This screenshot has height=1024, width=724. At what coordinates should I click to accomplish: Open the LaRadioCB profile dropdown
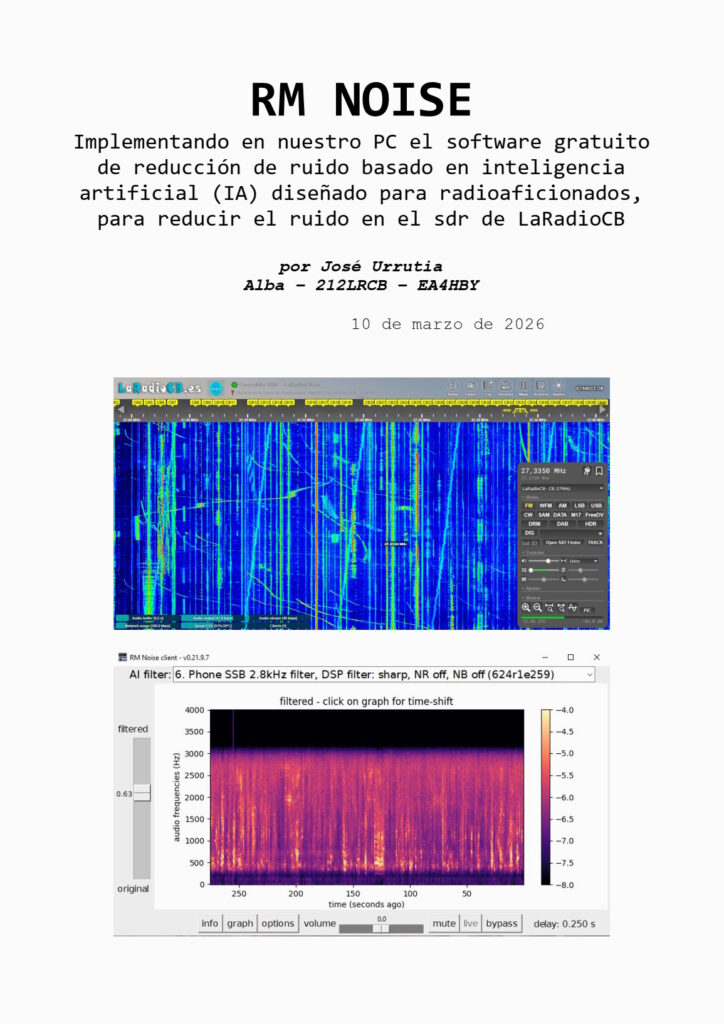562,488
